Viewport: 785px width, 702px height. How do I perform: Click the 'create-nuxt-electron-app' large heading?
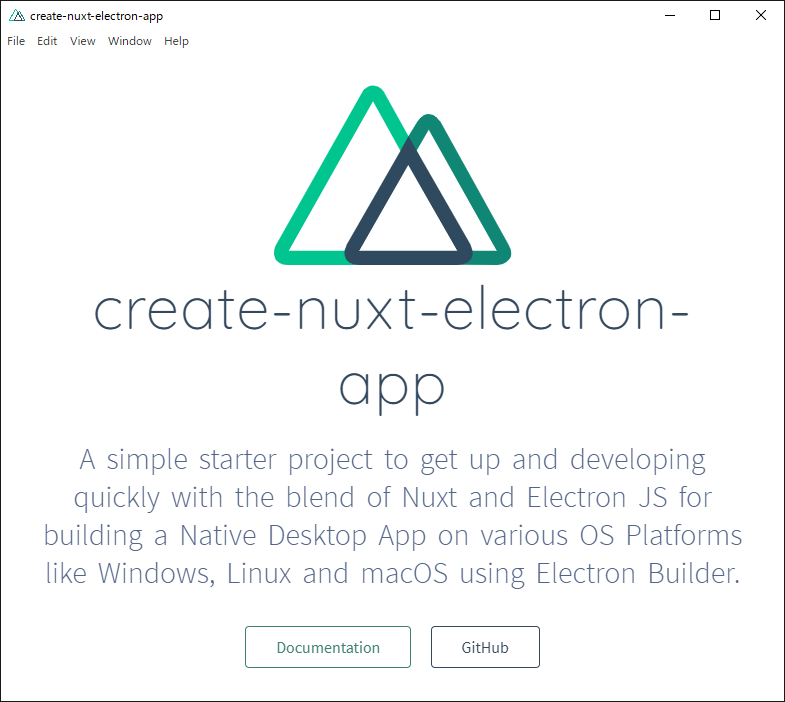tap(391, 349)
